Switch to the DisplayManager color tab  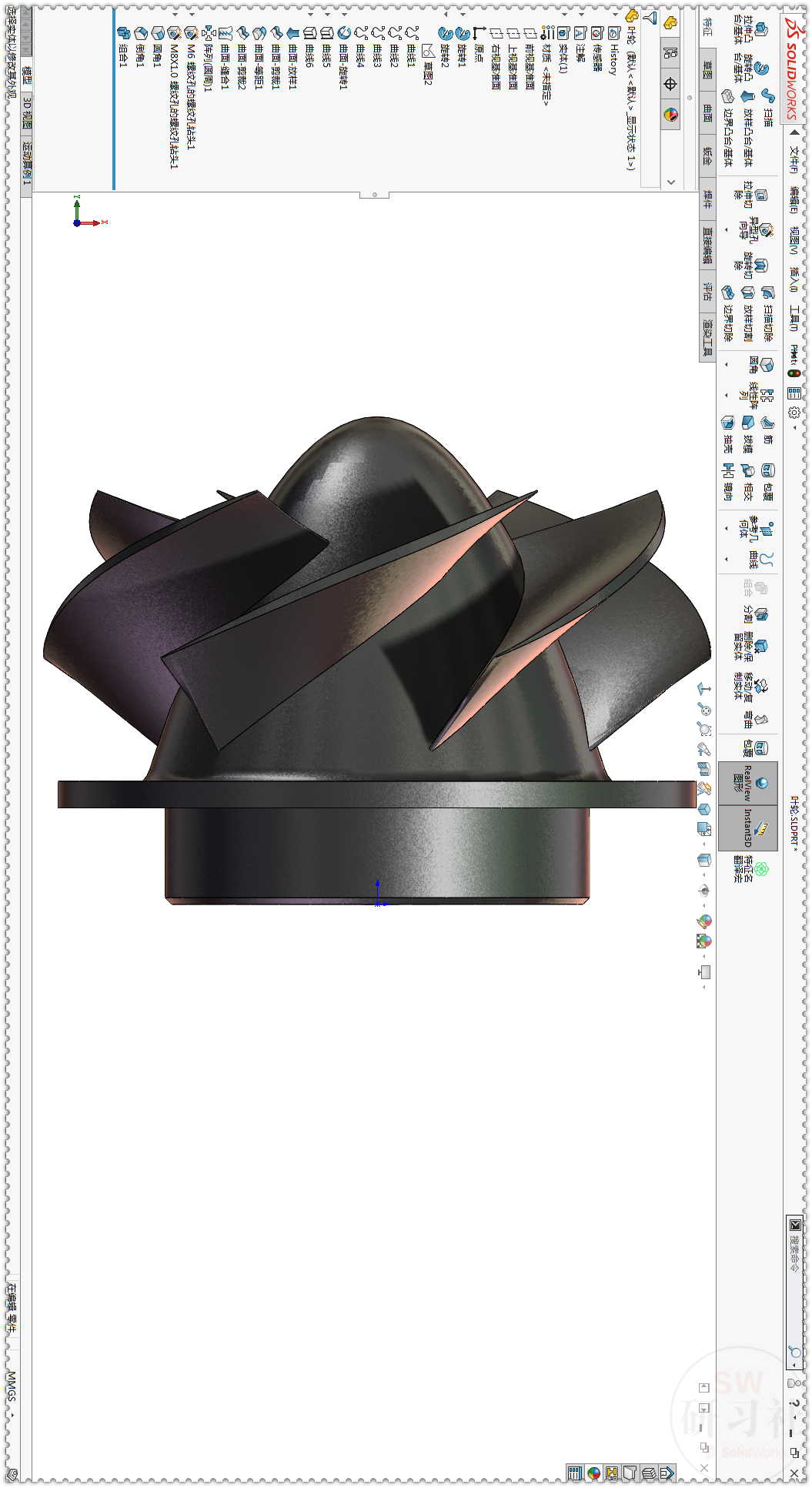pyautogui.click(x=670, y=115)
